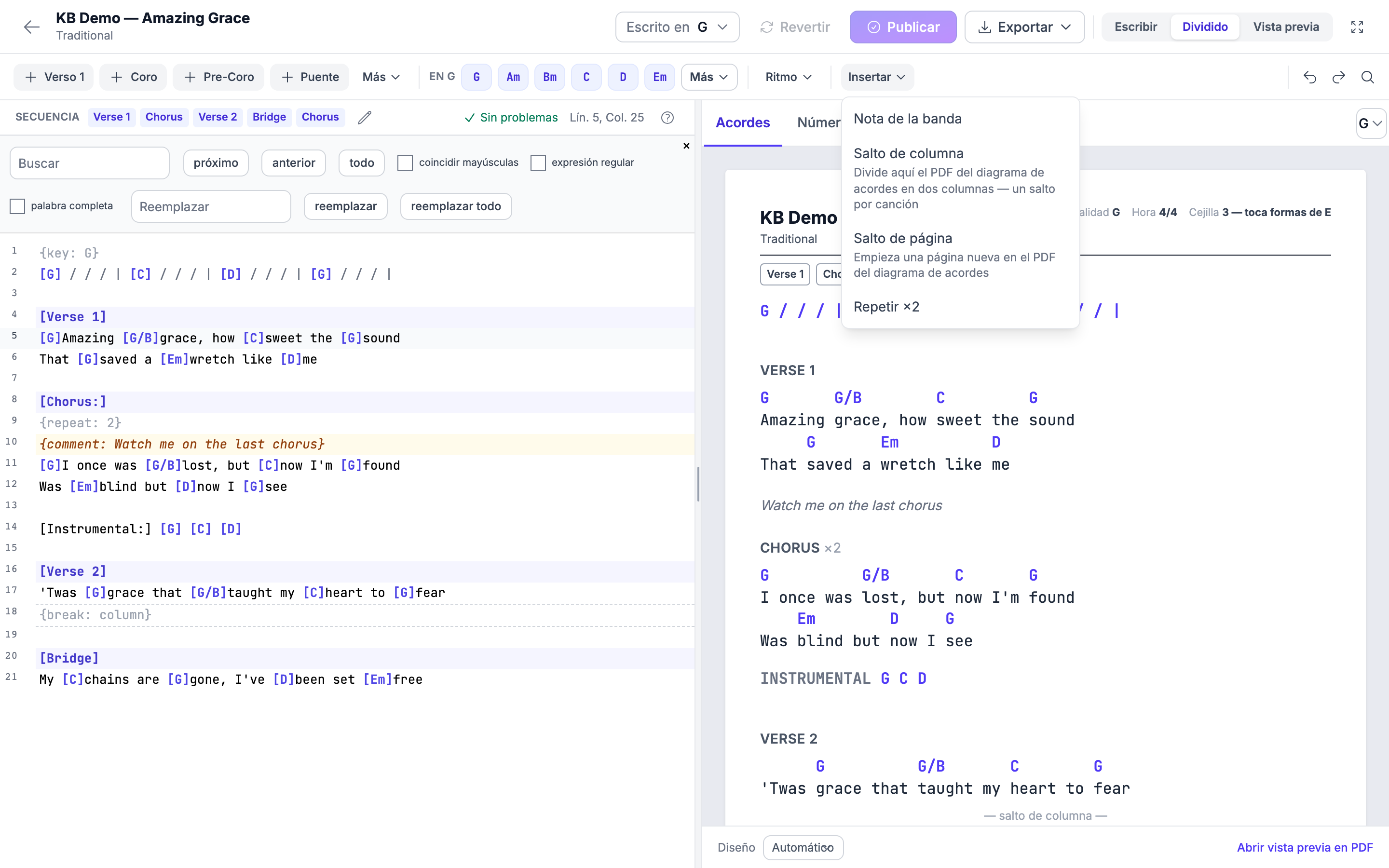The image size is (1389, 868).
Task: Open the Automático design dropdown
Action: tap(803, 847)
